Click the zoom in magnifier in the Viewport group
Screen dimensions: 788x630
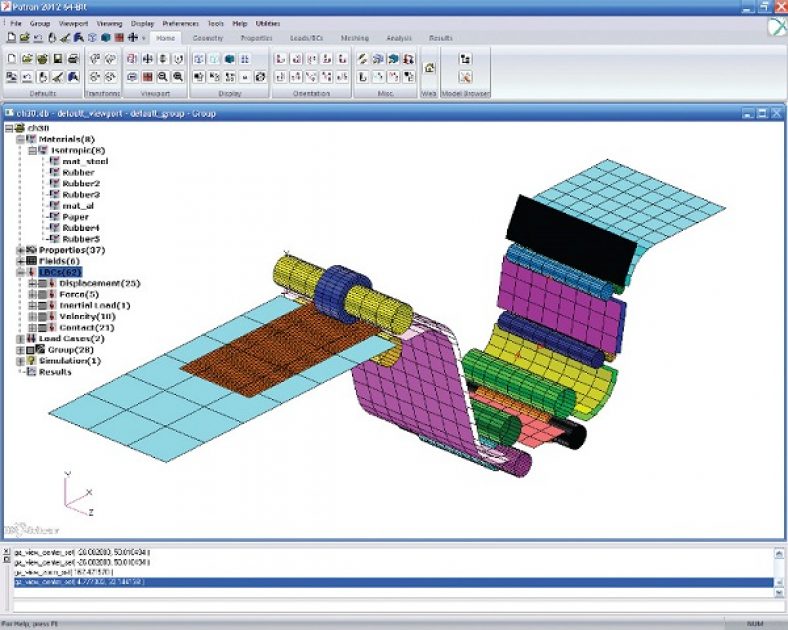[x=178, y=77]
